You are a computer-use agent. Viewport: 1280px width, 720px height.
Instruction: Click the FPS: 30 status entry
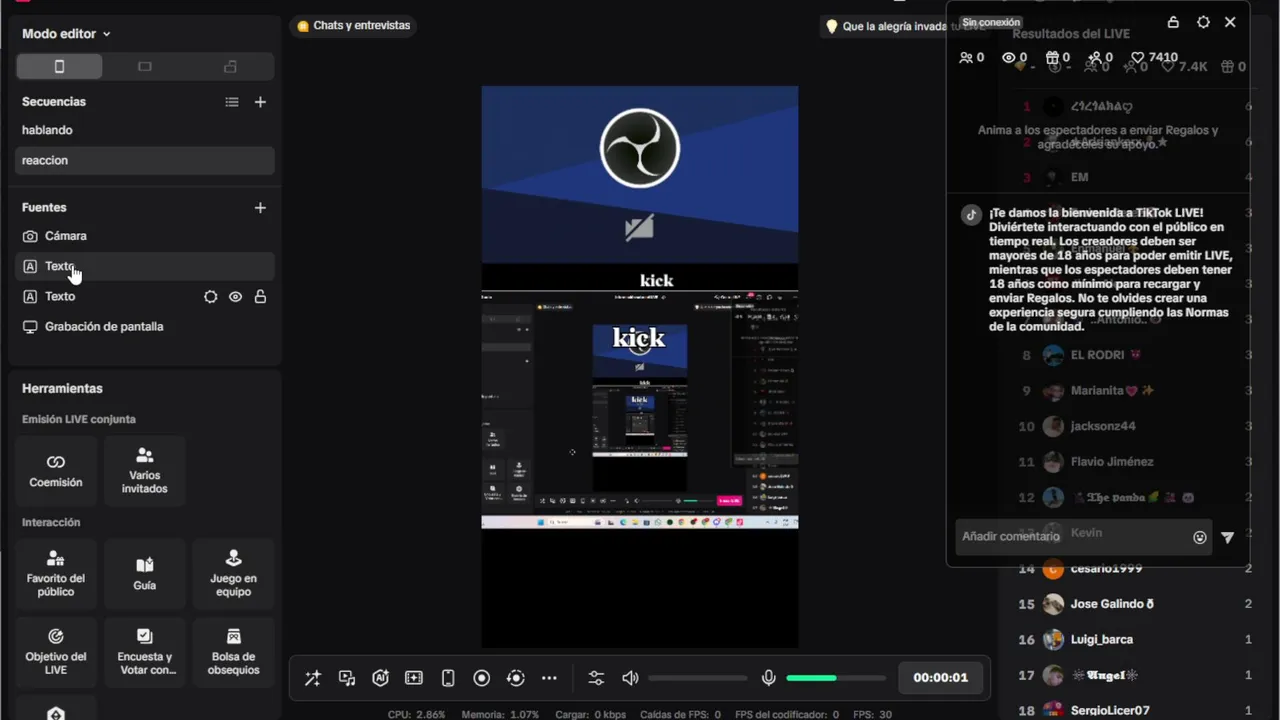tap(872, 715)
